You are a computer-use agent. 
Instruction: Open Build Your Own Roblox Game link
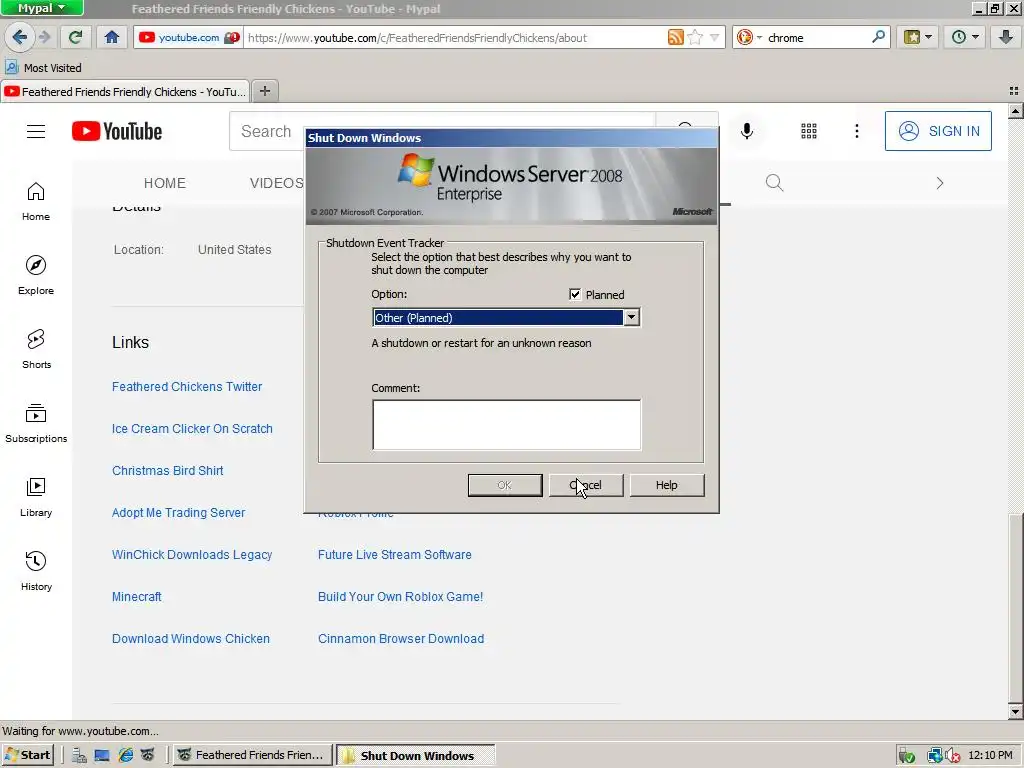400,596
